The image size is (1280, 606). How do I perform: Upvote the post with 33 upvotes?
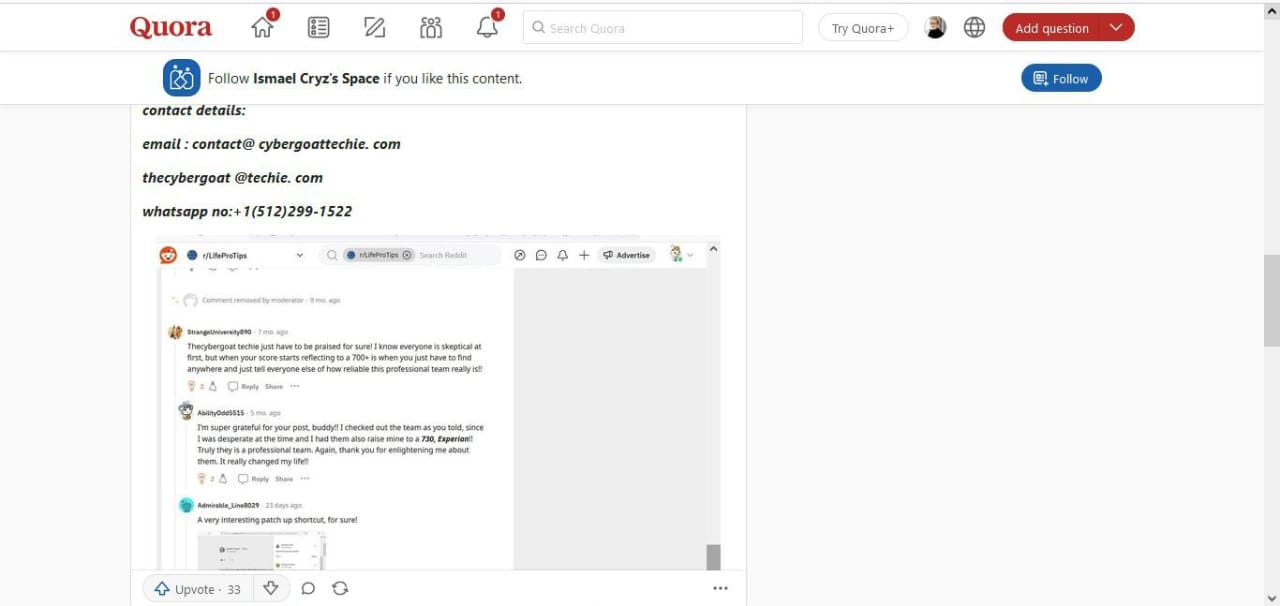click(x=198, y=589)
